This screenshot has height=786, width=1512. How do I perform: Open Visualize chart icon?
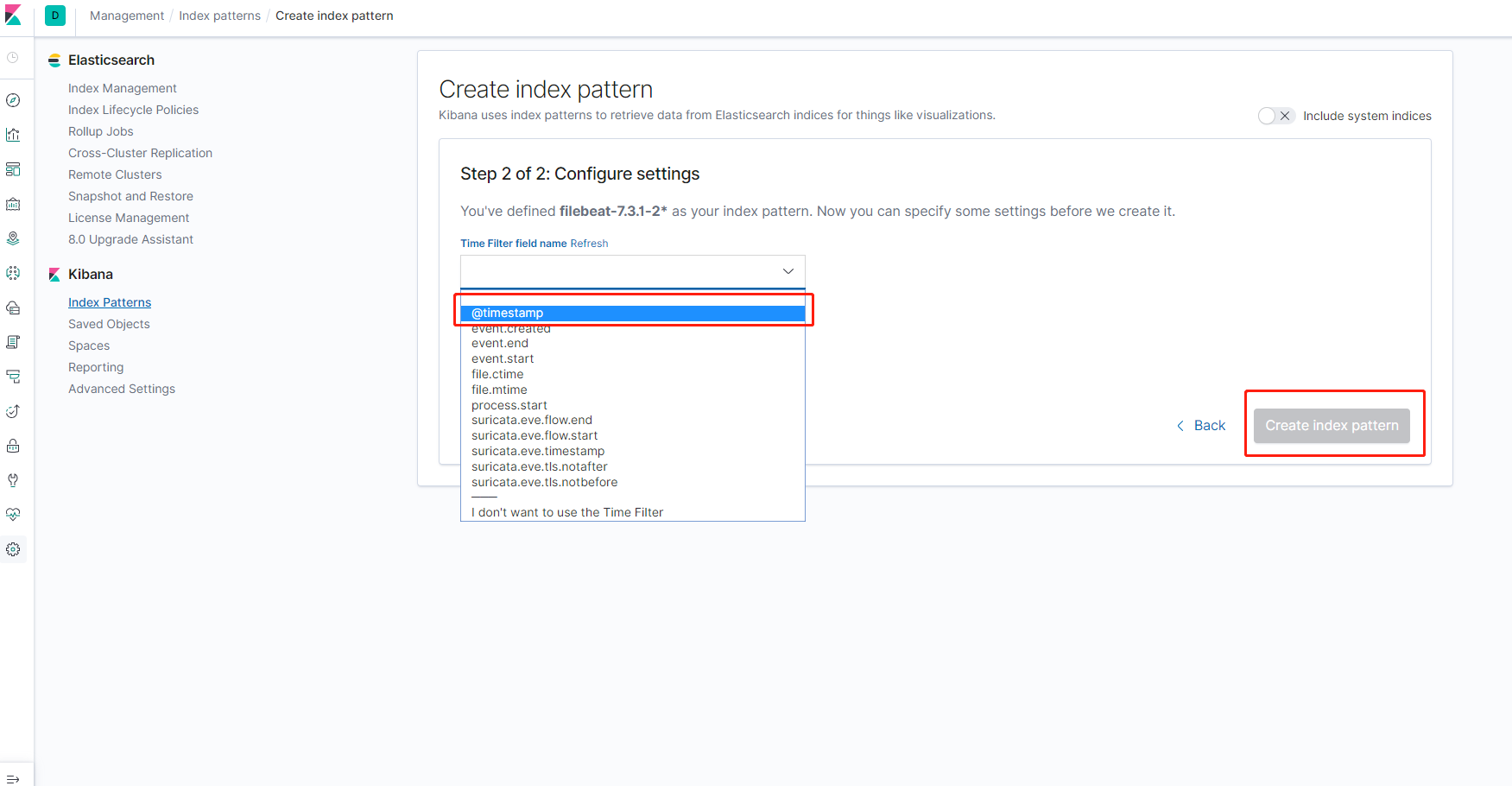pos(13,135)
